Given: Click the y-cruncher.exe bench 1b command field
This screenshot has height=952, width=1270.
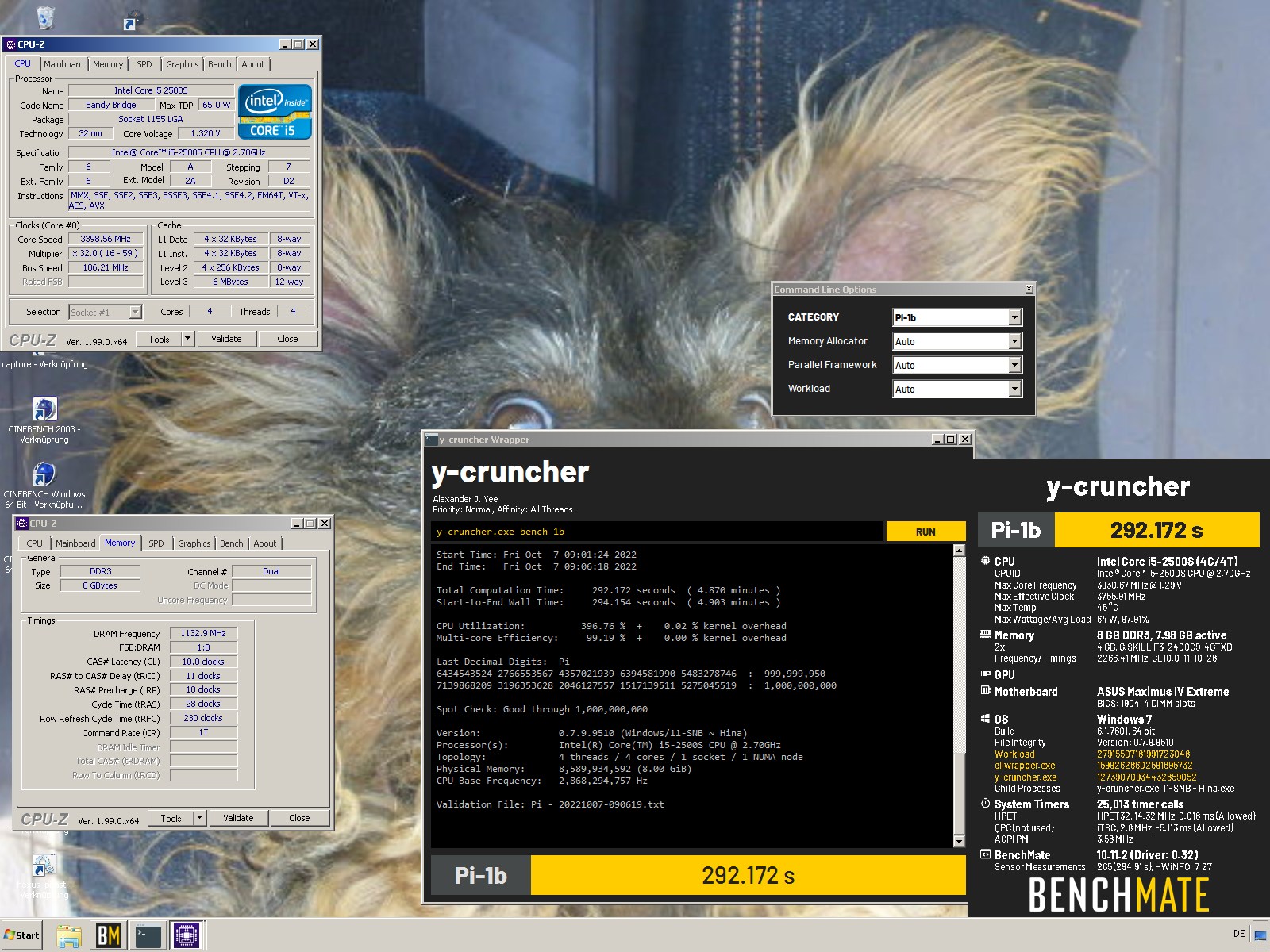Looking at the screenshot, I should coord(657,532).
